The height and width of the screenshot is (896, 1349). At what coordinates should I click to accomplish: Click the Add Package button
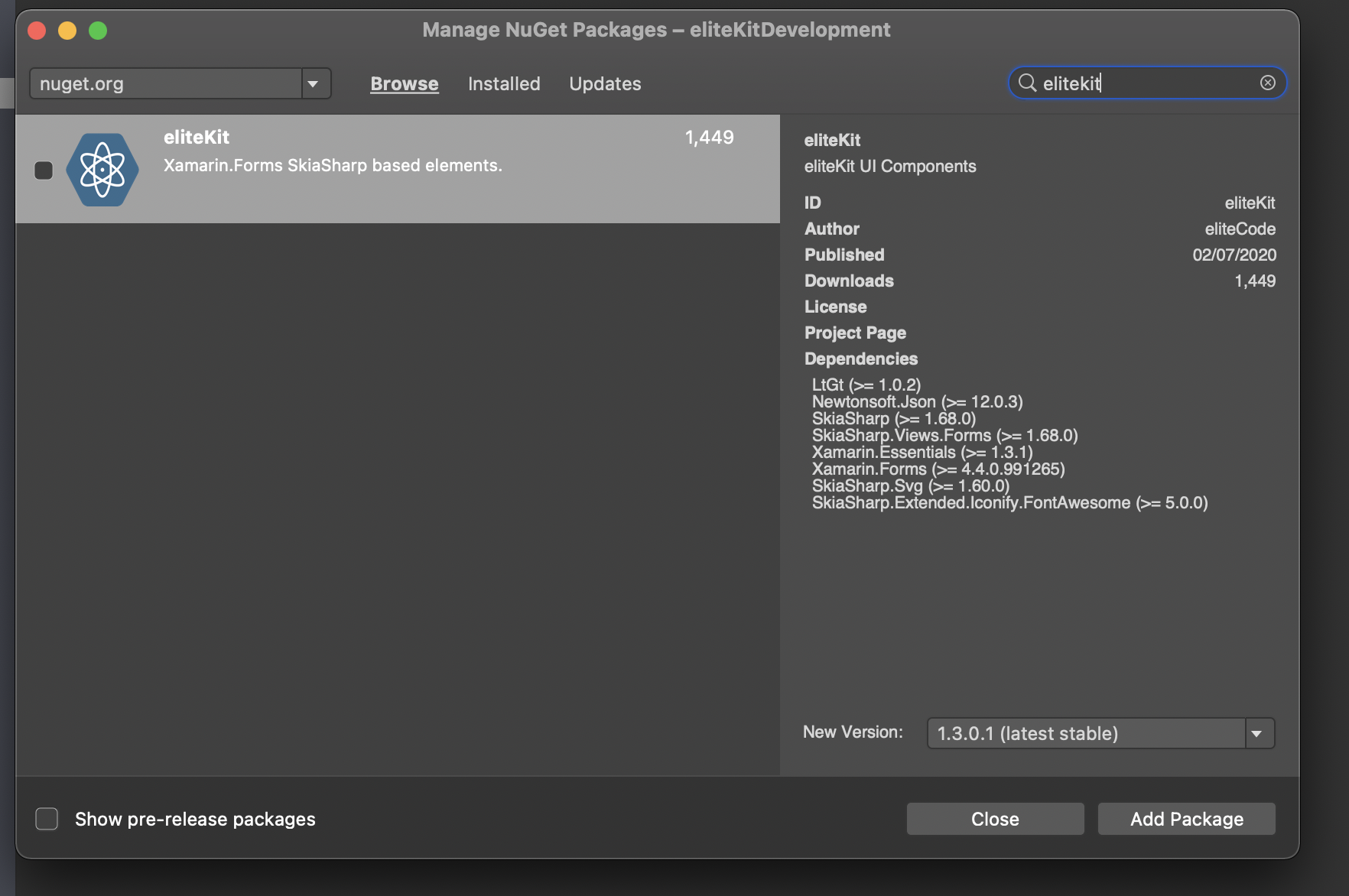click(1187, 819)
